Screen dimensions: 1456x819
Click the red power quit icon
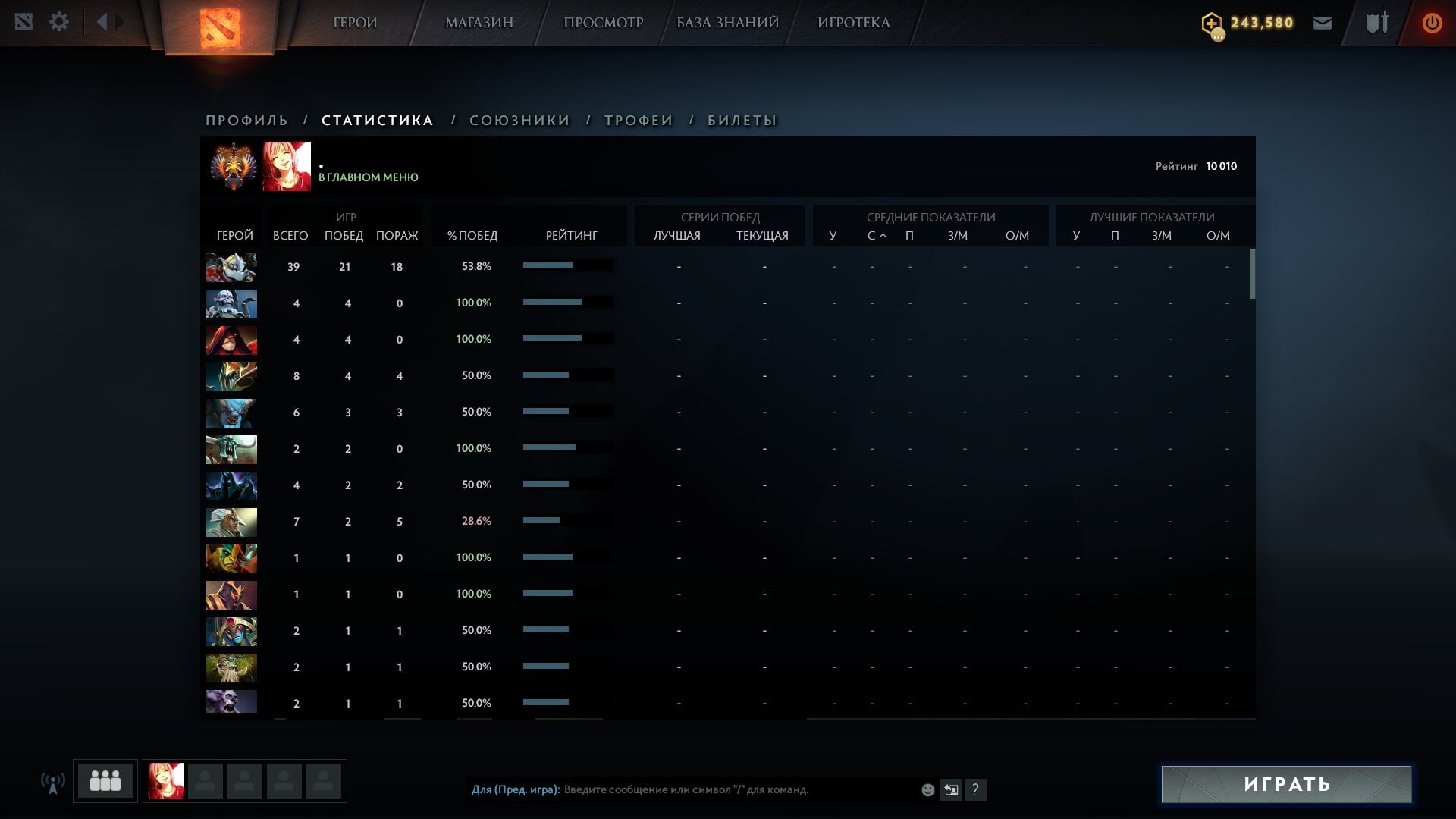[1431, 23]
